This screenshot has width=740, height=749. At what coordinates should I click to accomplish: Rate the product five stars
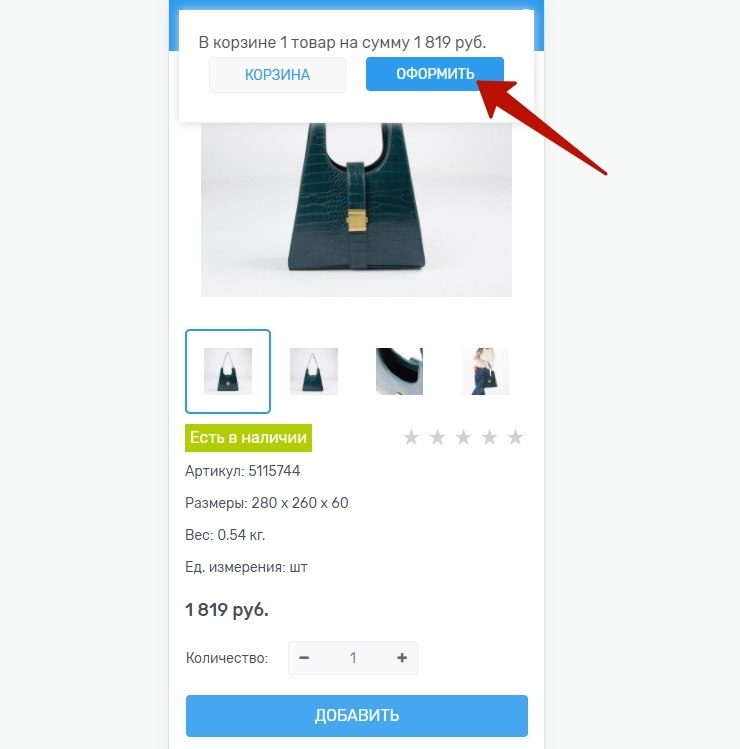click(515, 437)
